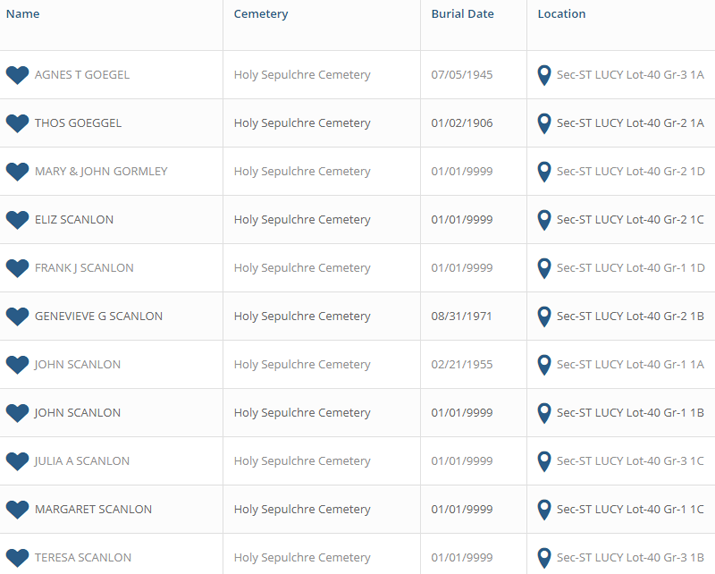Sort by the Cemetery column header
The image size is (715, 574).
(x=261, y=14)
